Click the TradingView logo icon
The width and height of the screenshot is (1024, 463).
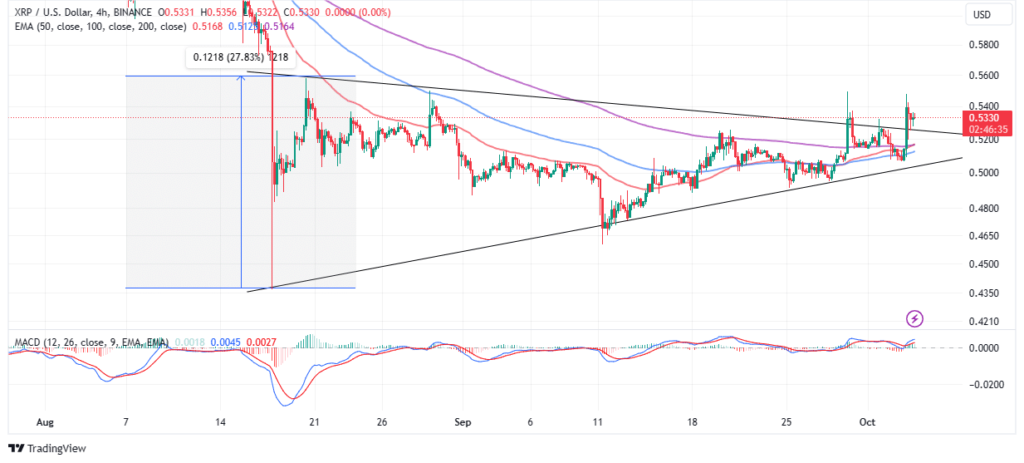[x=17, y=448]
